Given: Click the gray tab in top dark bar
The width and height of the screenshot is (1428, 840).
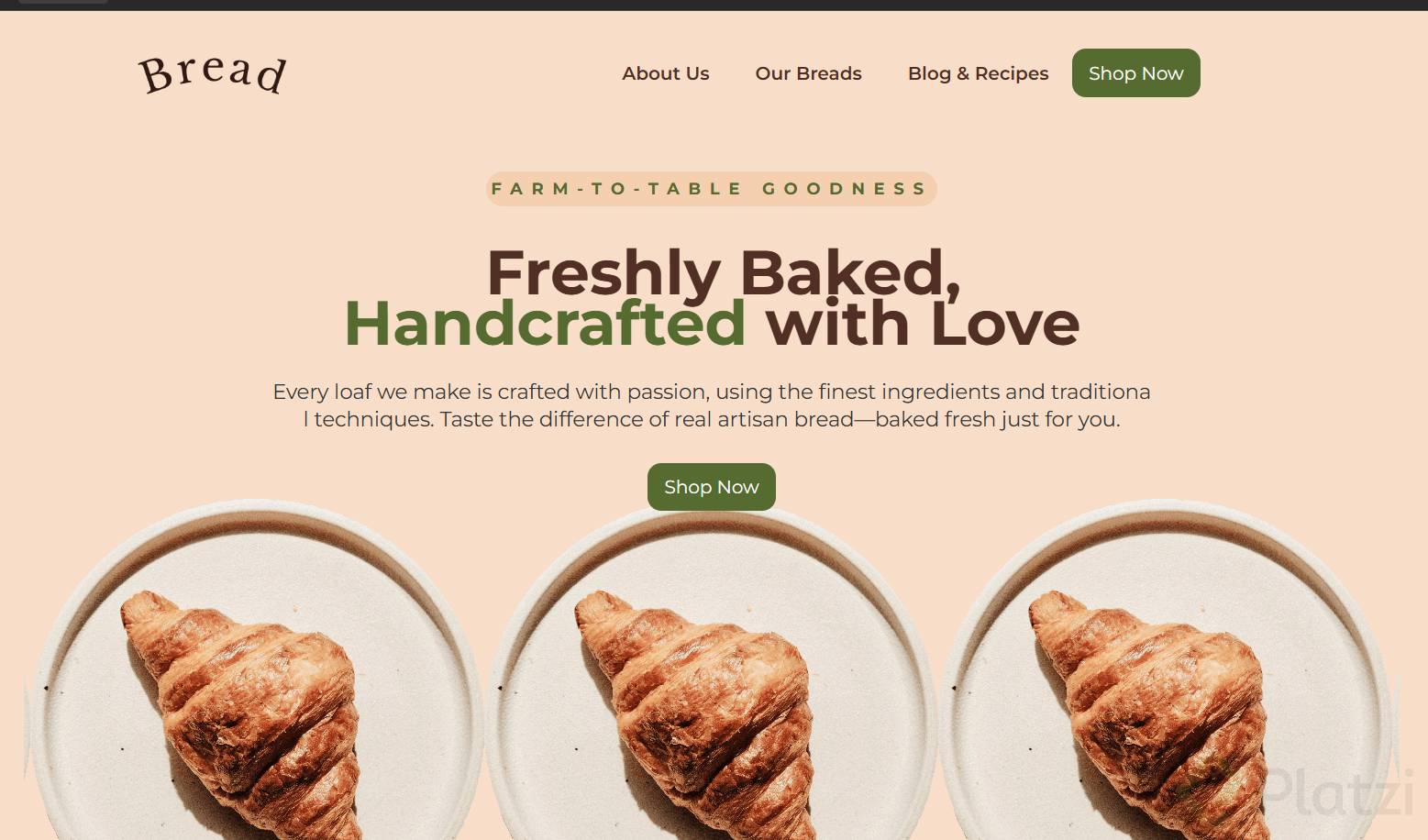Looking at the screenshot, I should pos(62,2).
